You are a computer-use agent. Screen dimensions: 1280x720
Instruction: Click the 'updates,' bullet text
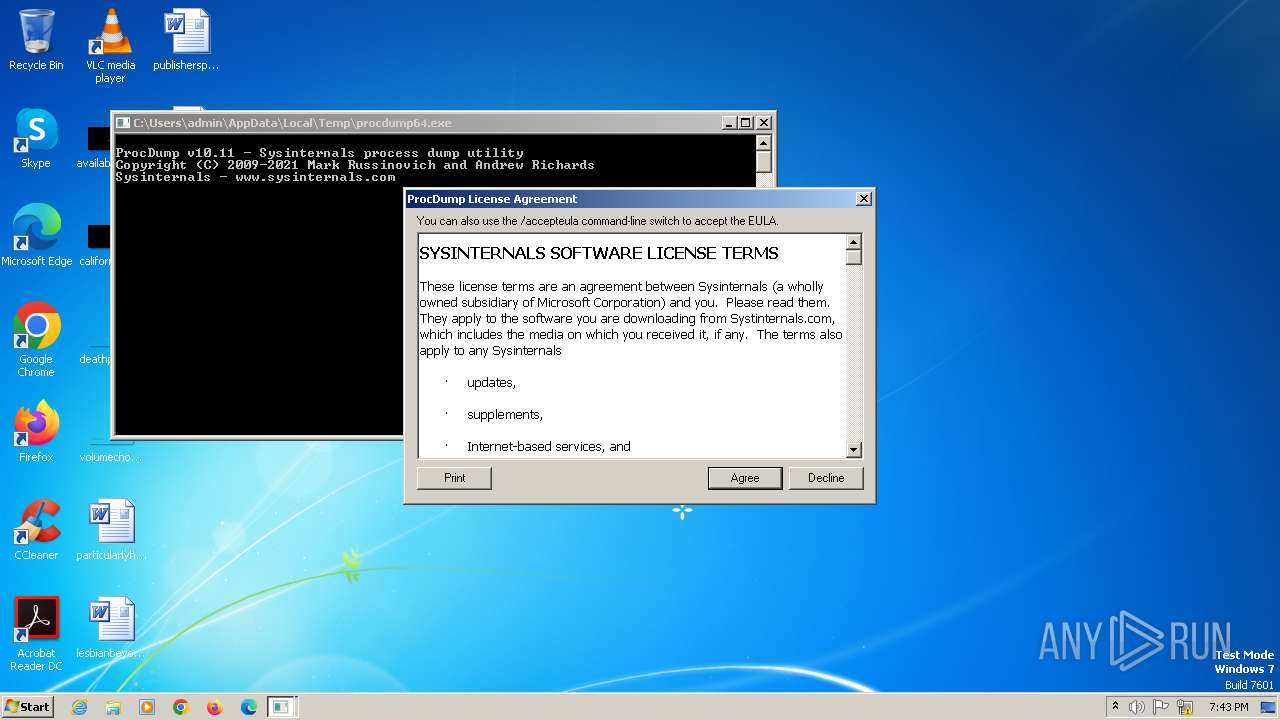[491, 383]
